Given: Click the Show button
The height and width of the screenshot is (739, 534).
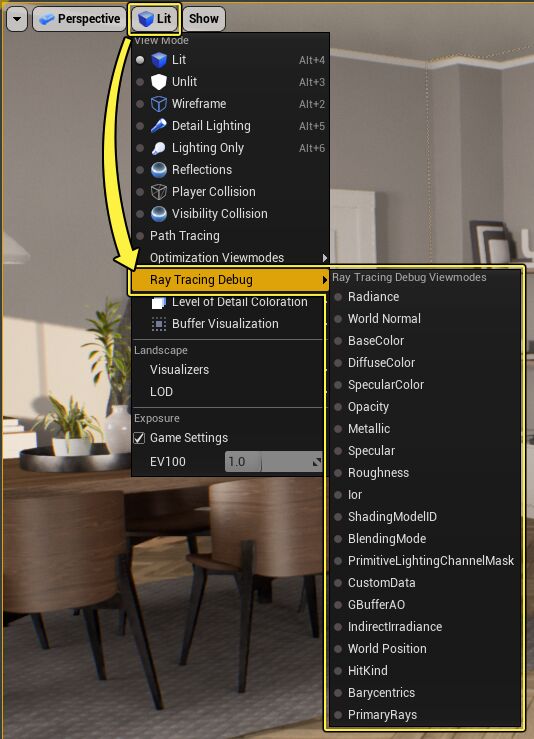Looking at the screenshot, I should 204,19.
